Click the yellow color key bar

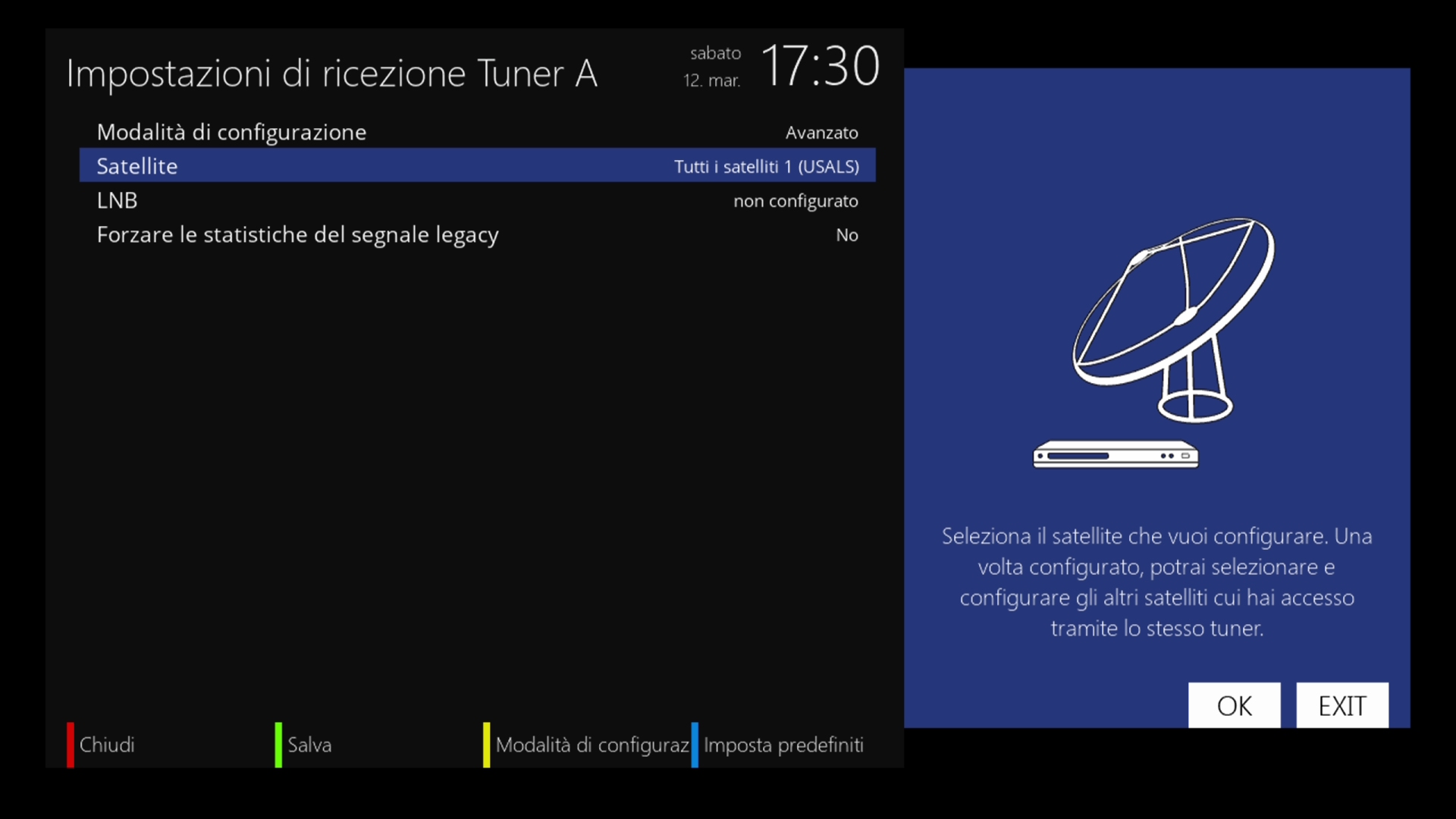(x=486, y=745)
